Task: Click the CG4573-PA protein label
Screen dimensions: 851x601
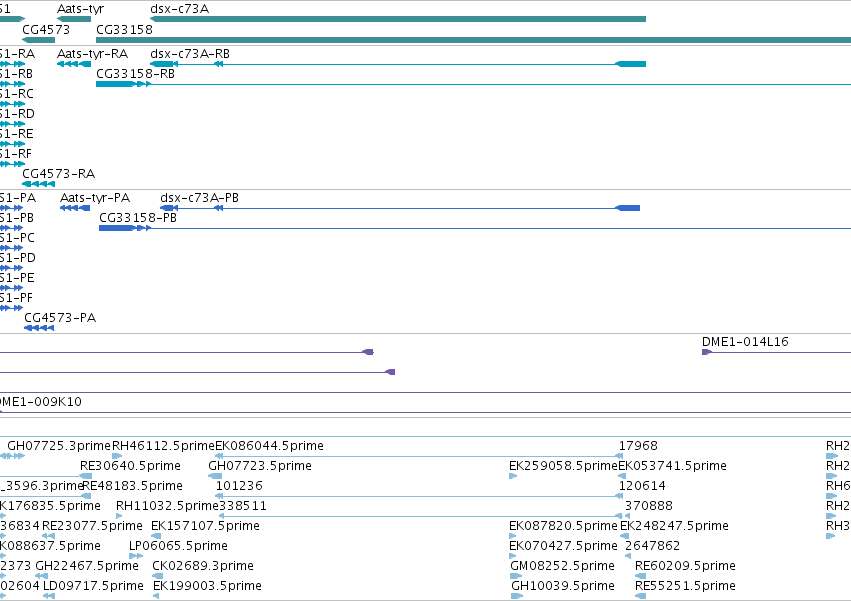Action: click(60, 318)
